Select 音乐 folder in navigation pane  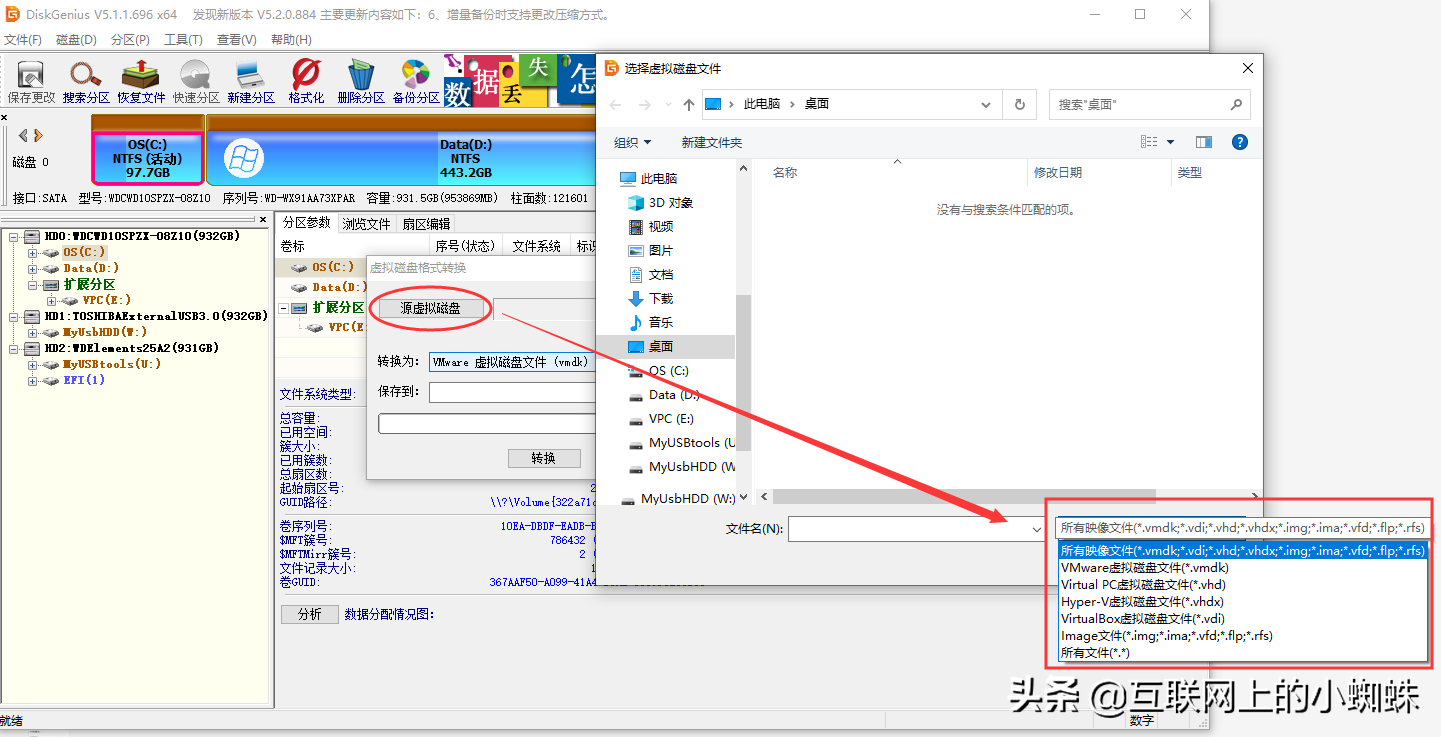pos(650,322)
